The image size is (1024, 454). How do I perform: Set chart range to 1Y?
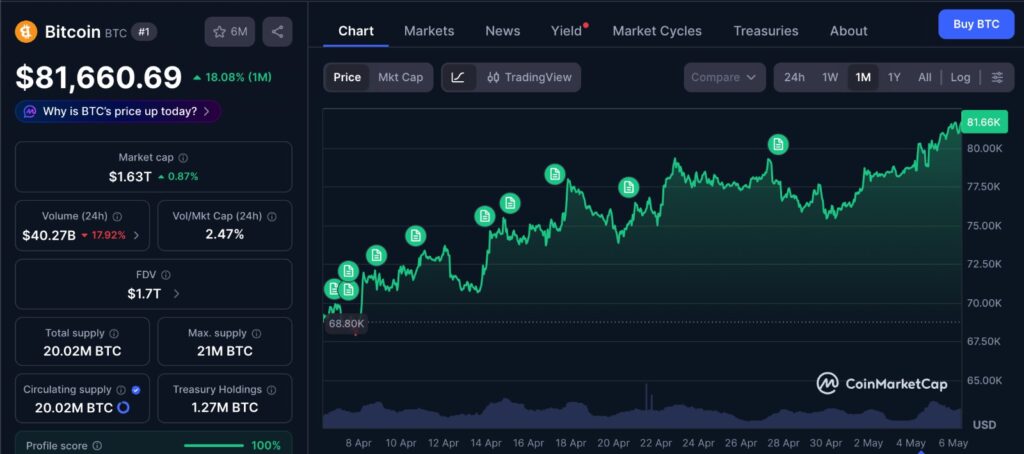(x=894, y=77)
